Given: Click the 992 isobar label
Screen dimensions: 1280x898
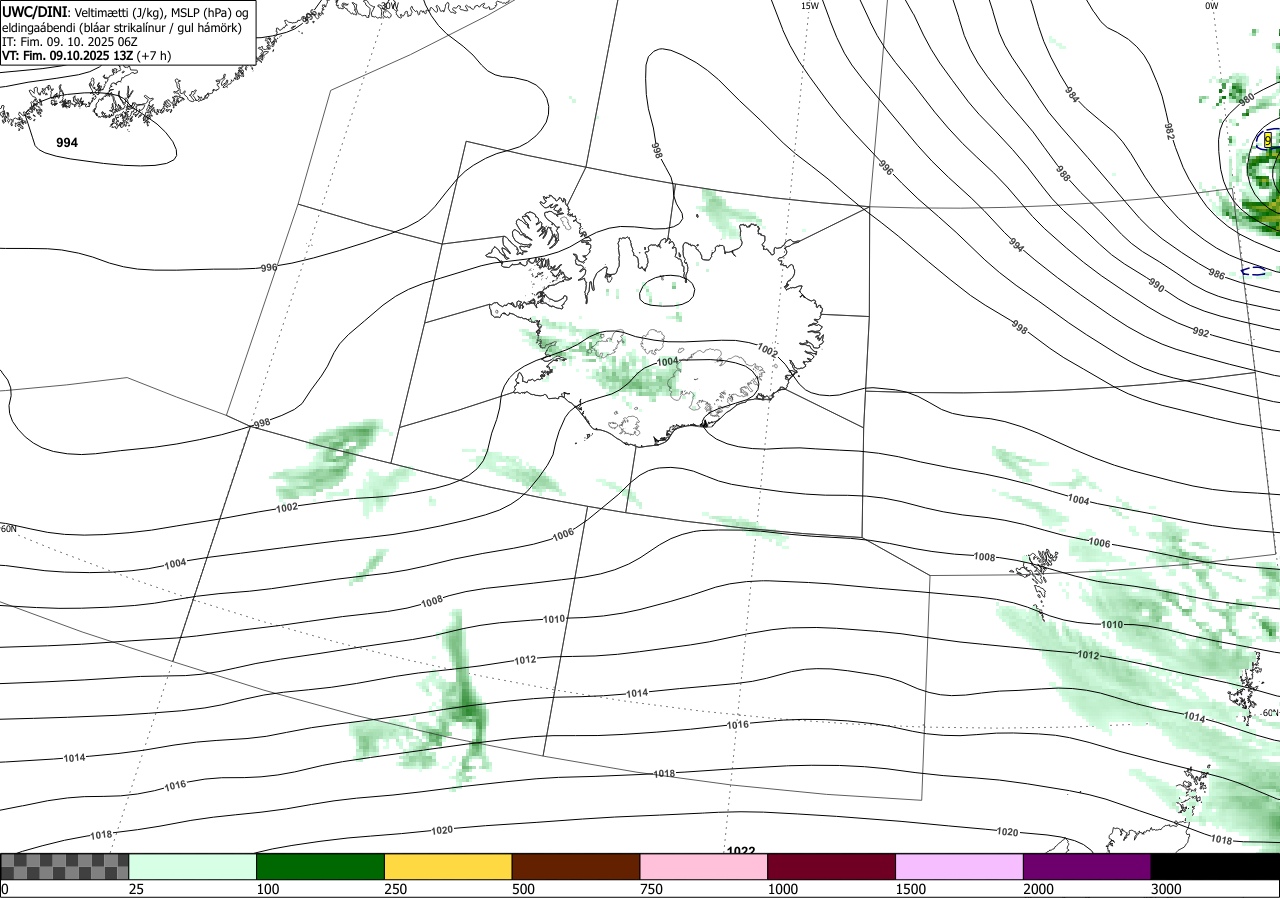Looking at the screenshot, I should pyautogui.click(x=1201, y=332).
